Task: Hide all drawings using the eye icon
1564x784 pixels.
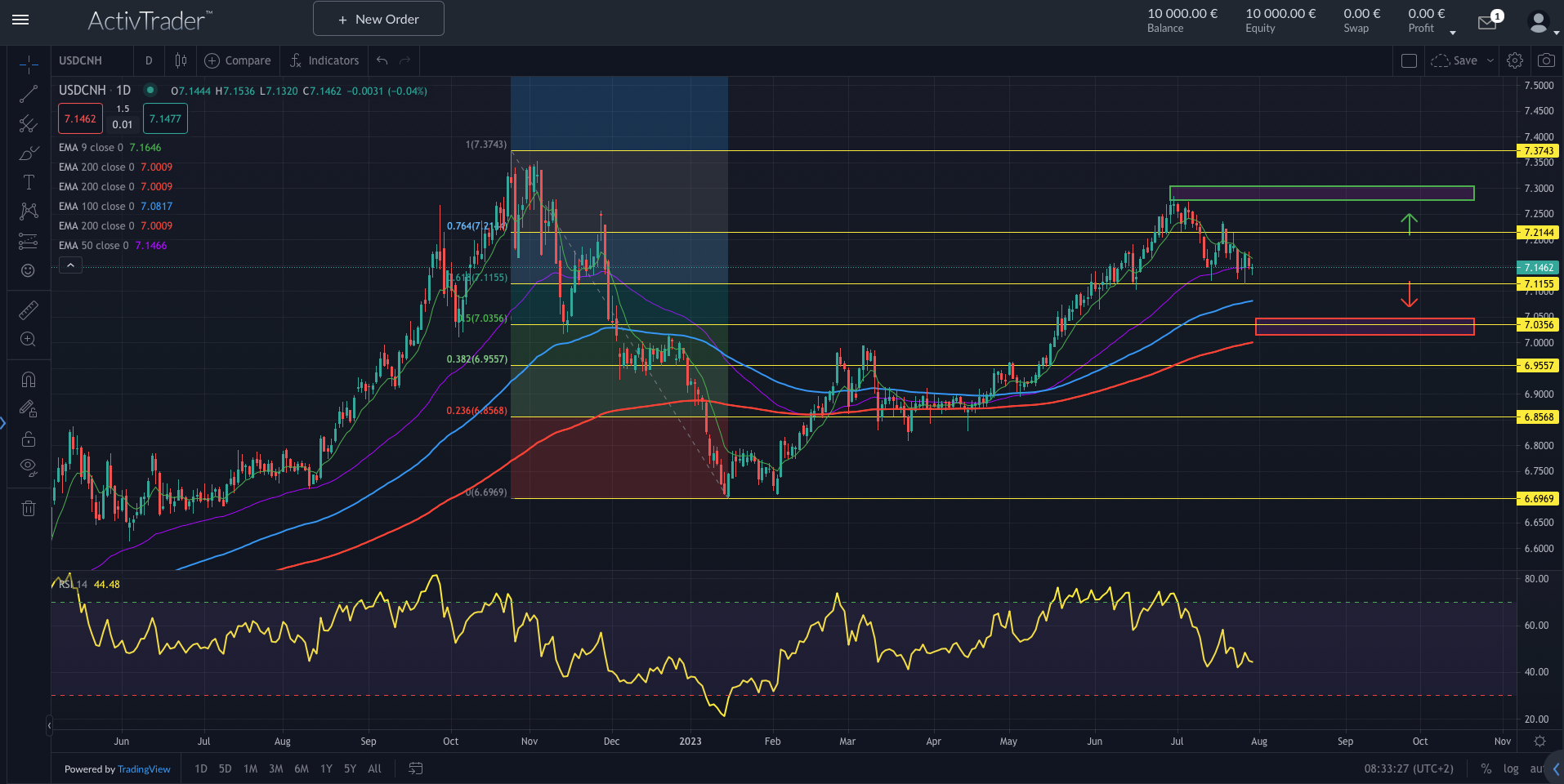Action: tap(28, 466)
